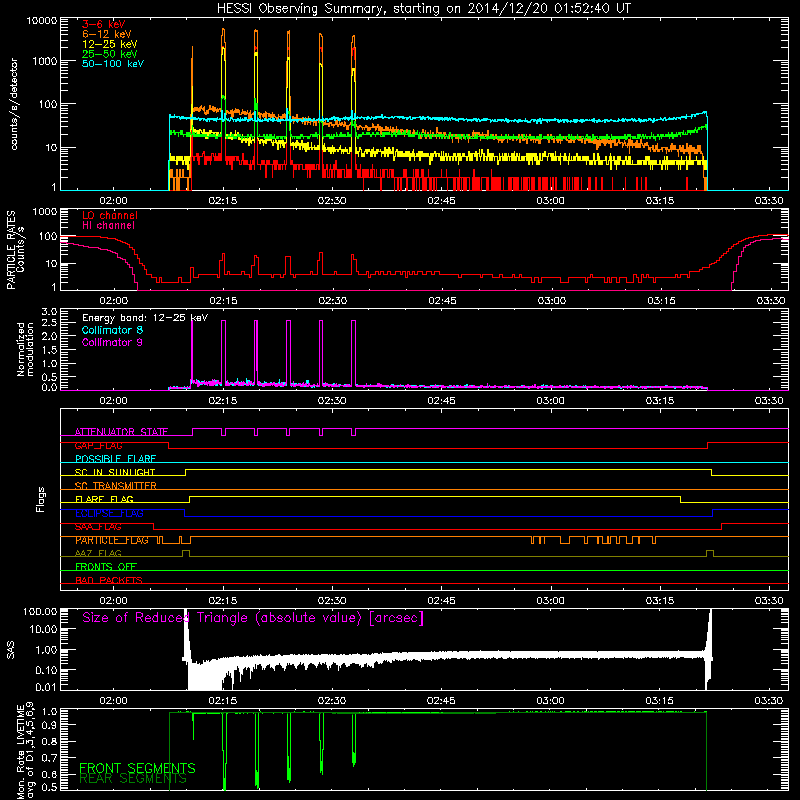Select the SAA_FLAG label
The image size is (800, 800).
coord(98,527)
